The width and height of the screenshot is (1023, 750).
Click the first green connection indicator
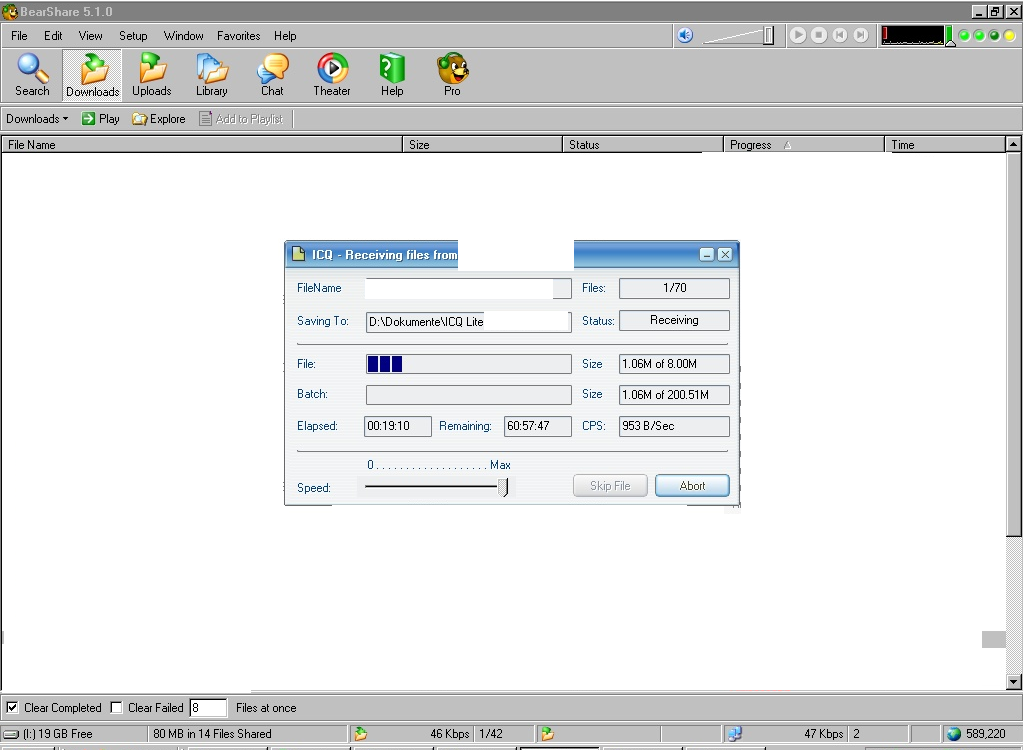coord(965,36)
